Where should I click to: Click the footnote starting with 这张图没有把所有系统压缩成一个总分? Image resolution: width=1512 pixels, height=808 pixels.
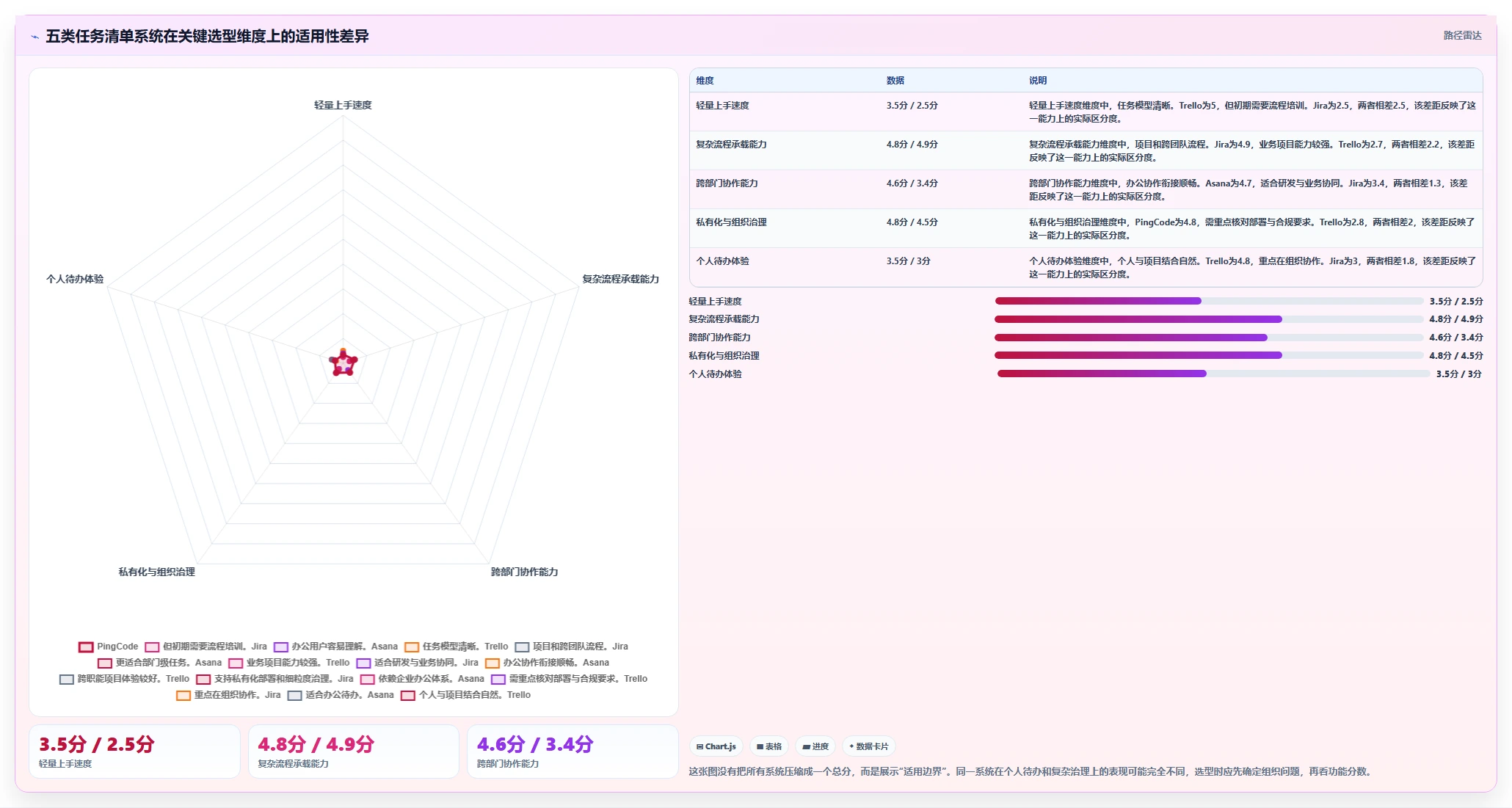tap(1032, 771)
